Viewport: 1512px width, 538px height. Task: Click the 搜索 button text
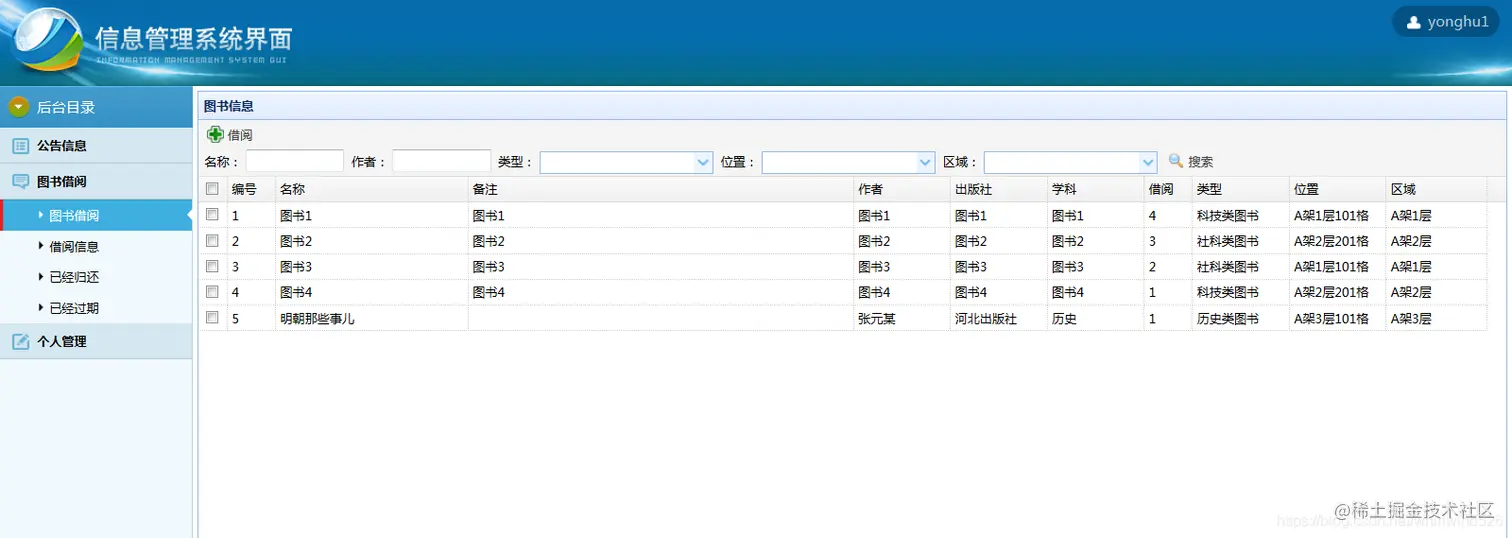[1201, 162]
